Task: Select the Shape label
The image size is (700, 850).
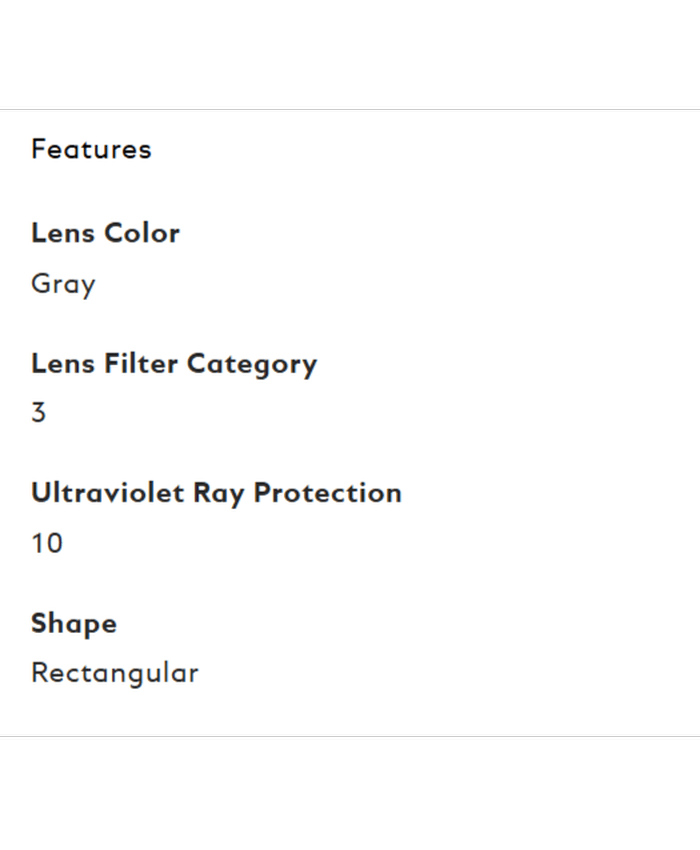Action: [x=74, y=623]
